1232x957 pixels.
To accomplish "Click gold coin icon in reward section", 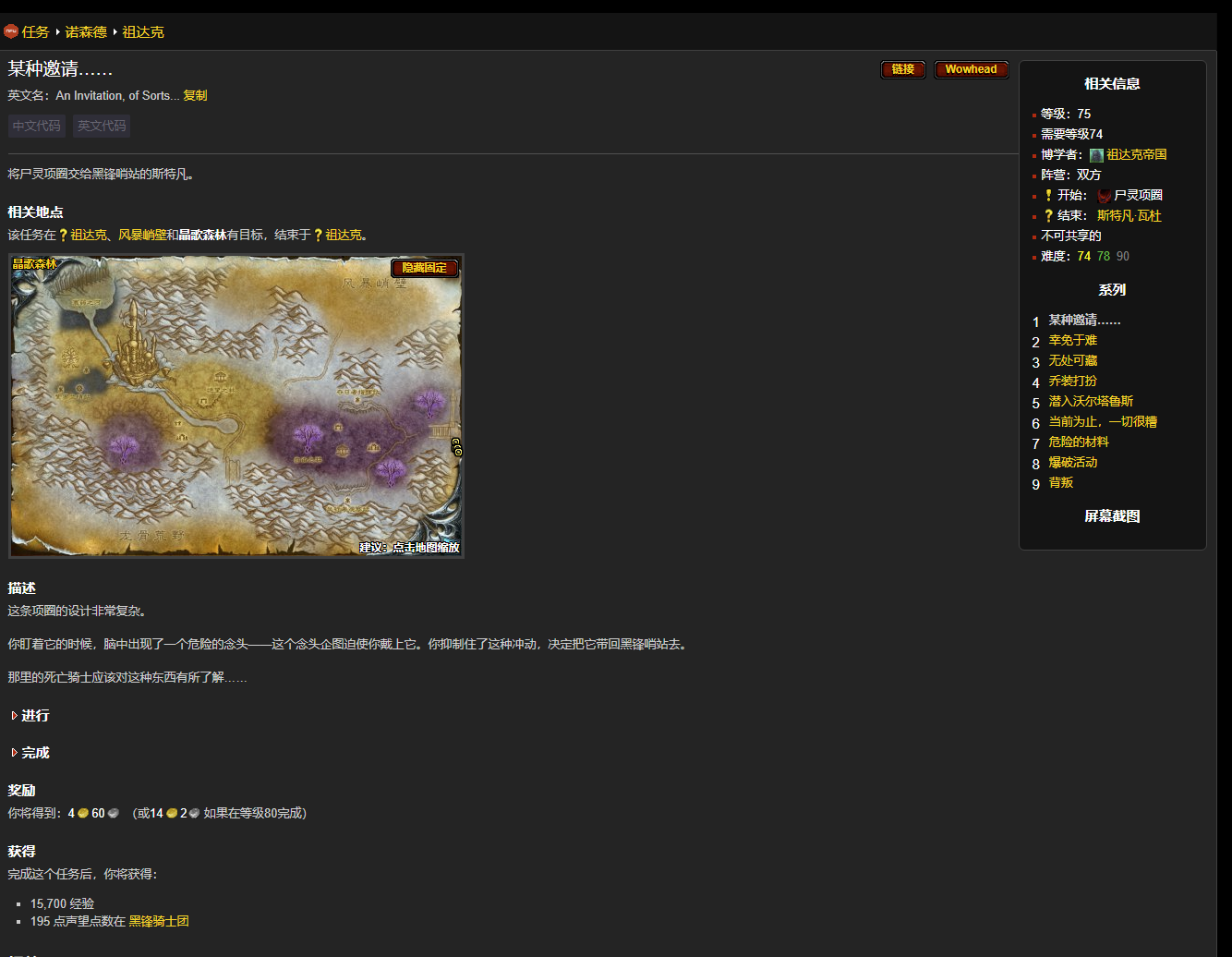I will tap(83, 814).
